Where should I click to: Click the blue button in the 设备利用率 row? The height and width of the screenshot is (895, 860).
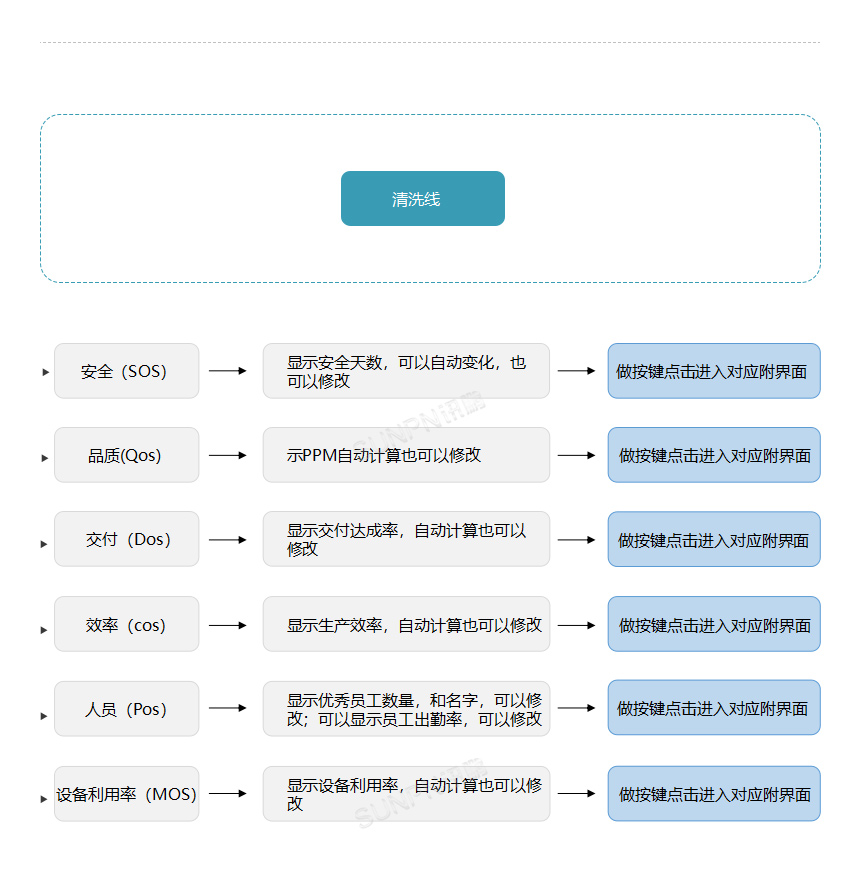click(713, 793)
